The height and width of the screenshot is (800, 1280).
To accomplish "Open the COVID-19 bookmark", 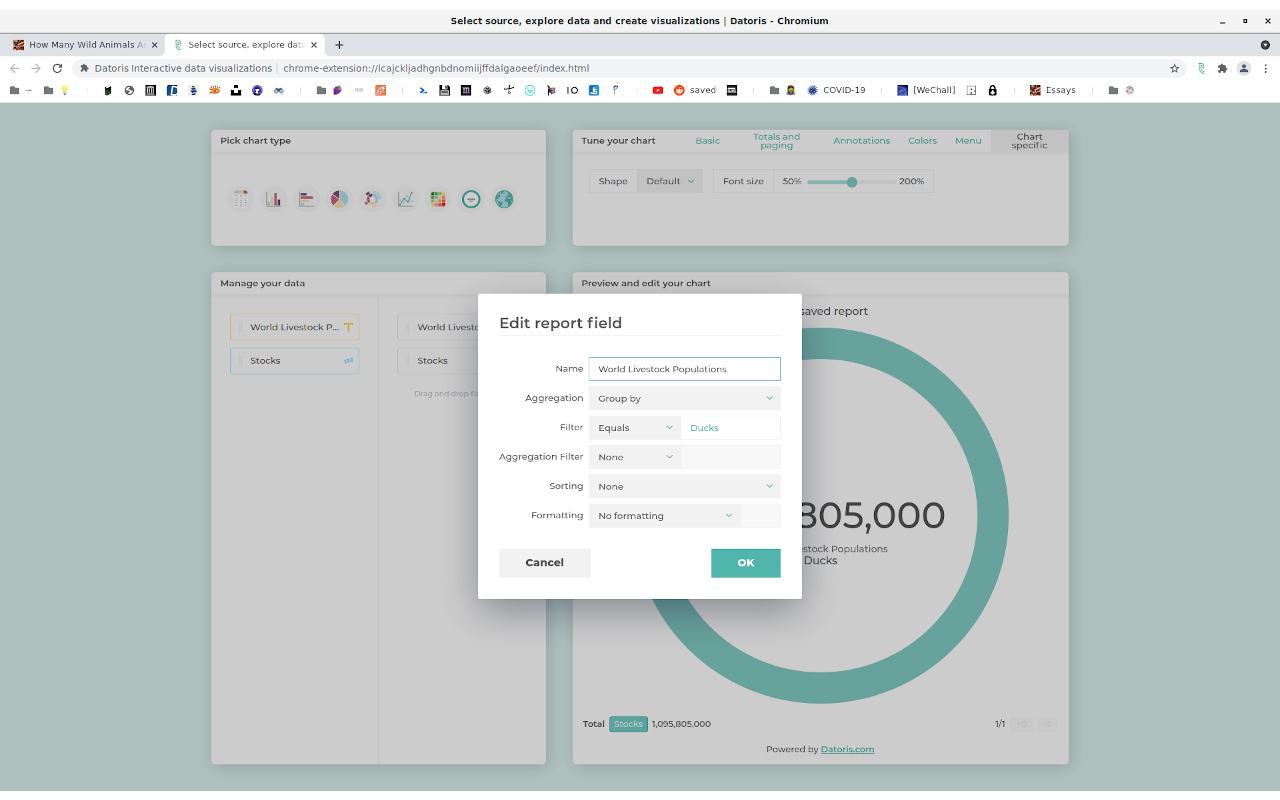I will pyautogui.click(x=836, y=90).
